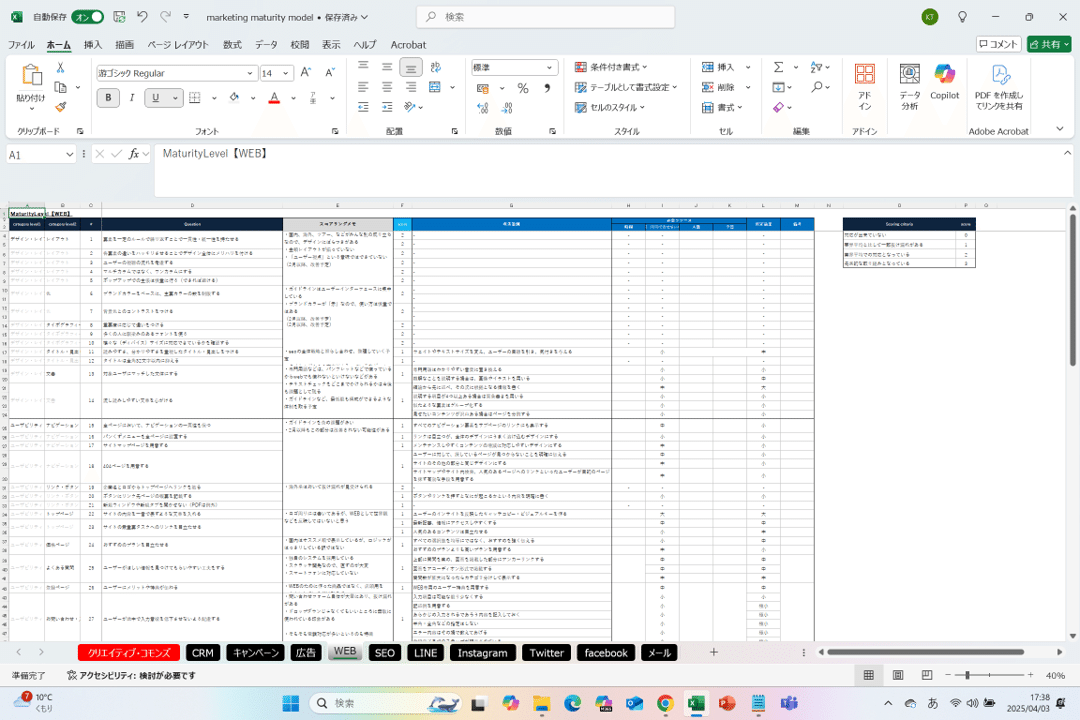
Task: Collapse the ribbon with chevron
Action: pyautogui.click(x=1059, y=129)
